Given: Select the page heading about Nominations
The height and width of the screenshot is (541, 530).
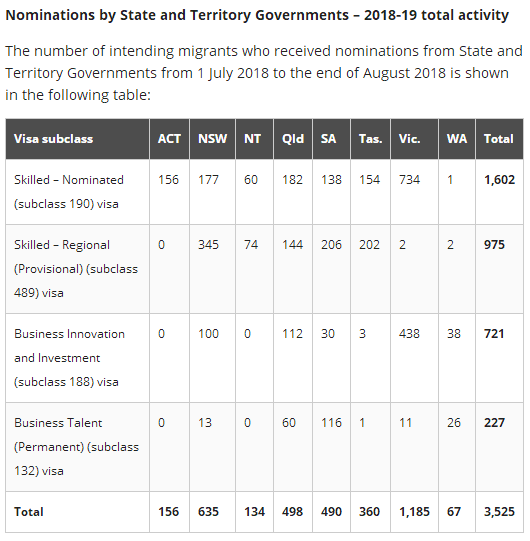Looking at the screenshot, I should [x=257, y=15].
